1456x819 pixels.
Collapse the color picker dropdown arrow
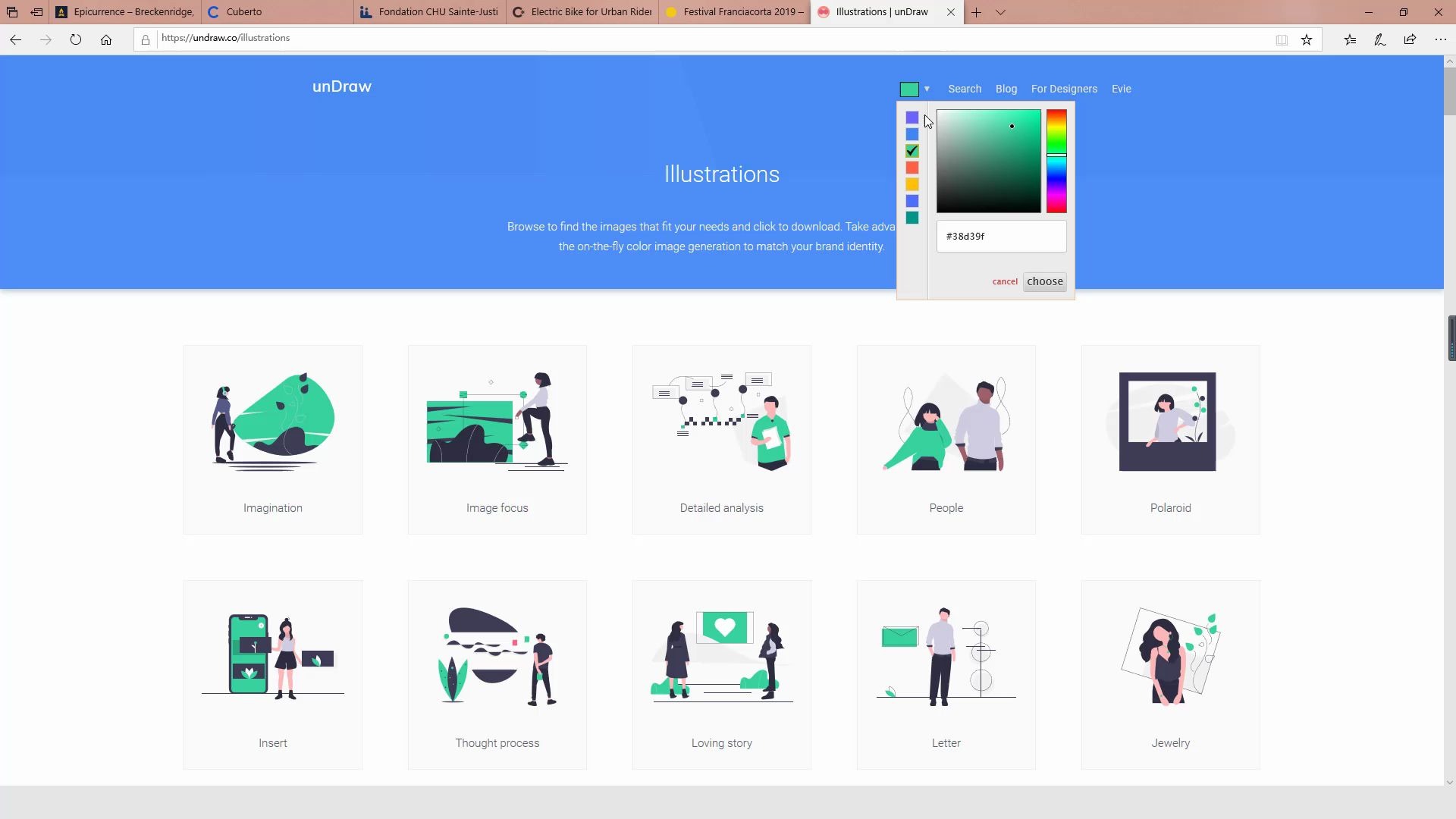pyautogui.click(x=927, y=89)
